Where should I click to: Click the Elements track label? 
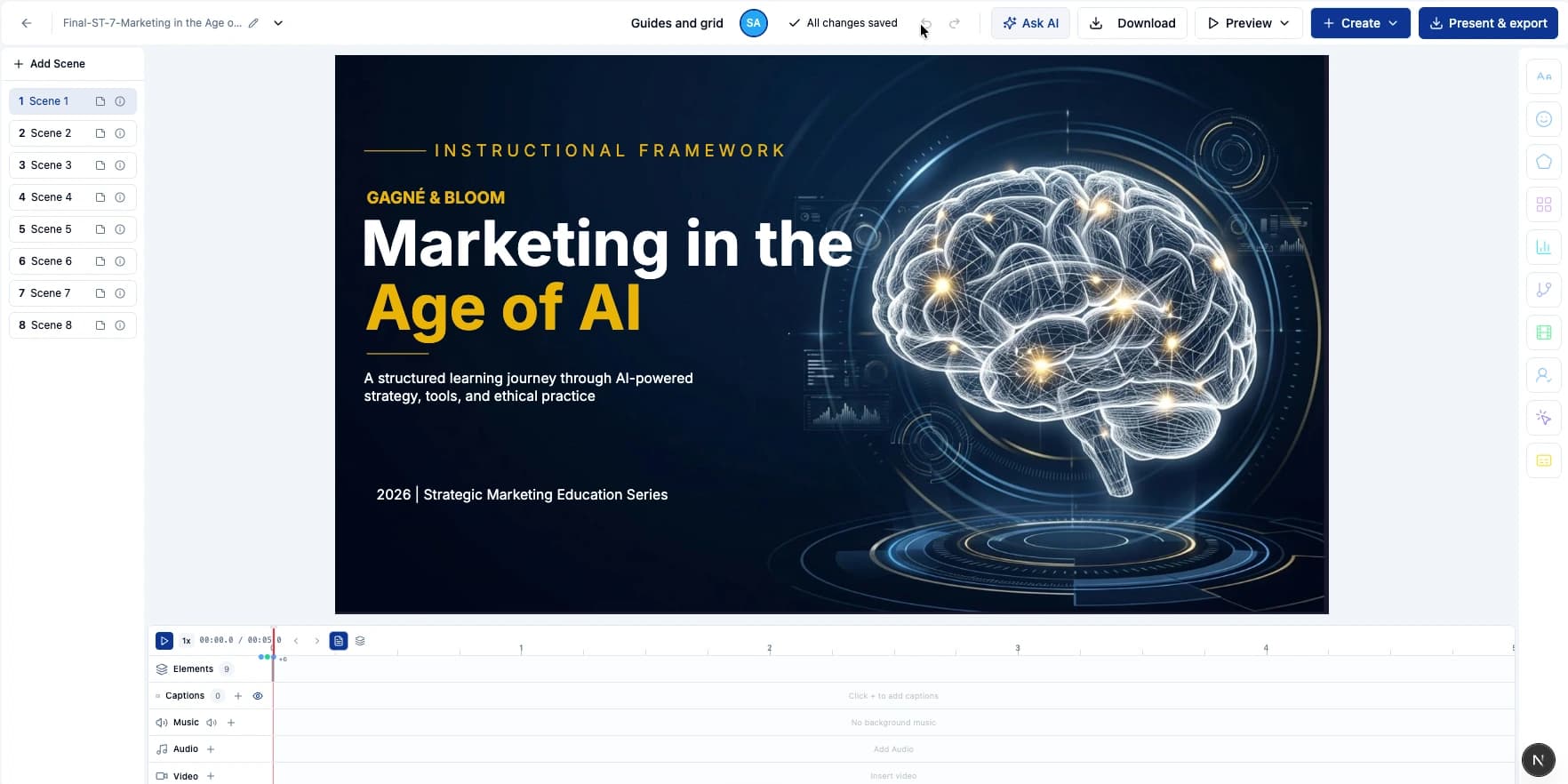pyautogui.click(x=193, y=669)
